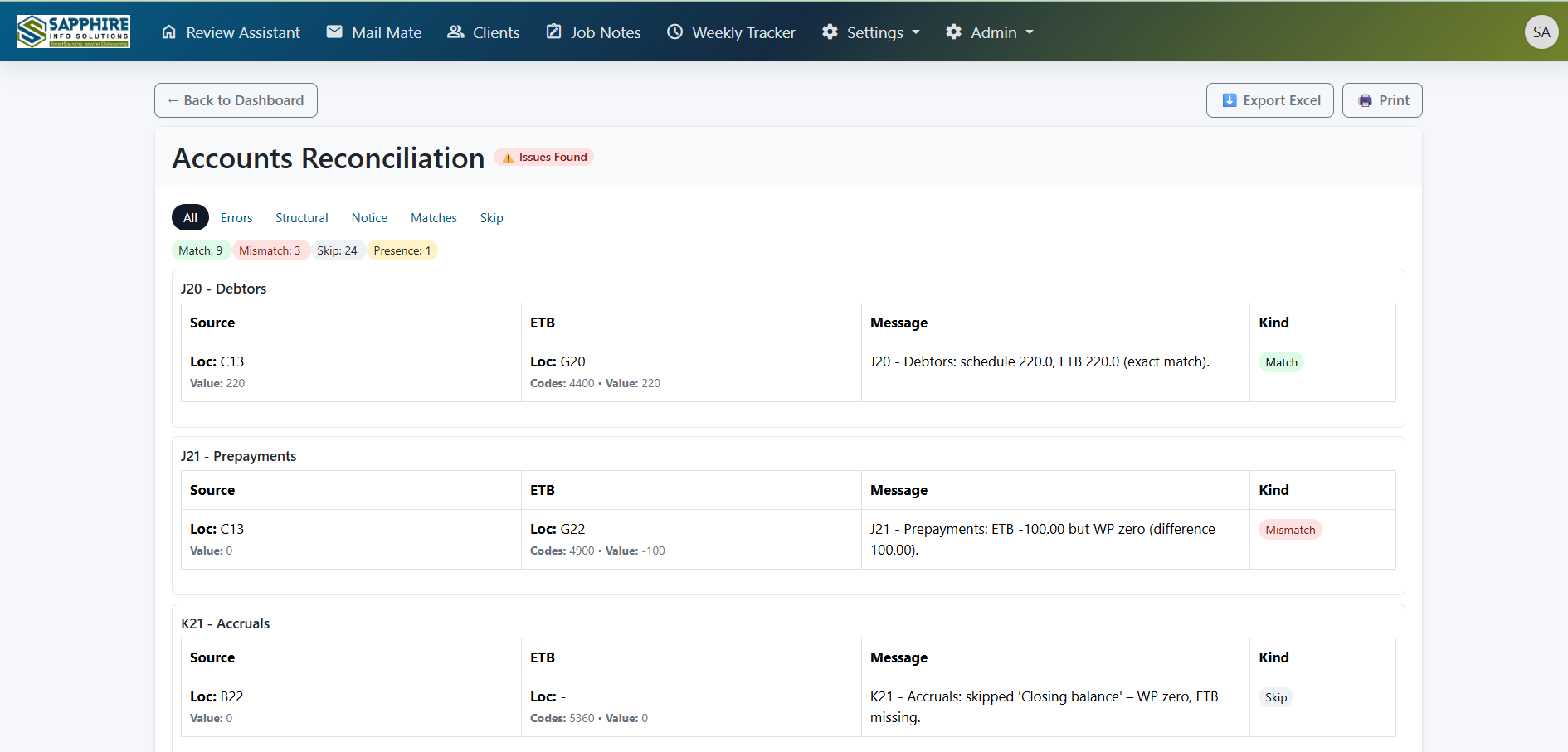The image size is (1568, 752).
Task: Go back to Dashboard
Action: click(236, 100)
